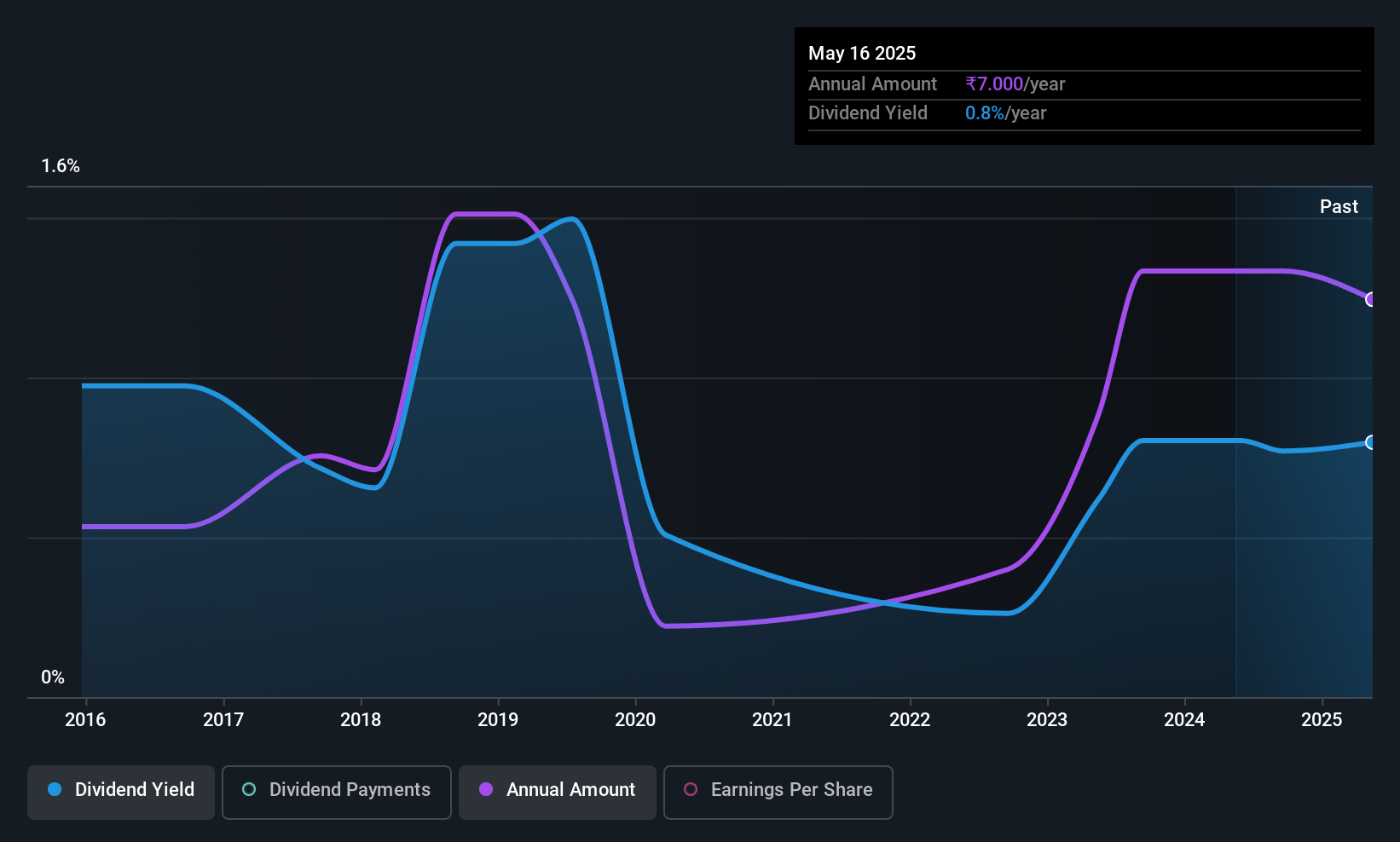Click the 2017 x-axis label
Screen dimensions: 1400x842
coord(223,719)
